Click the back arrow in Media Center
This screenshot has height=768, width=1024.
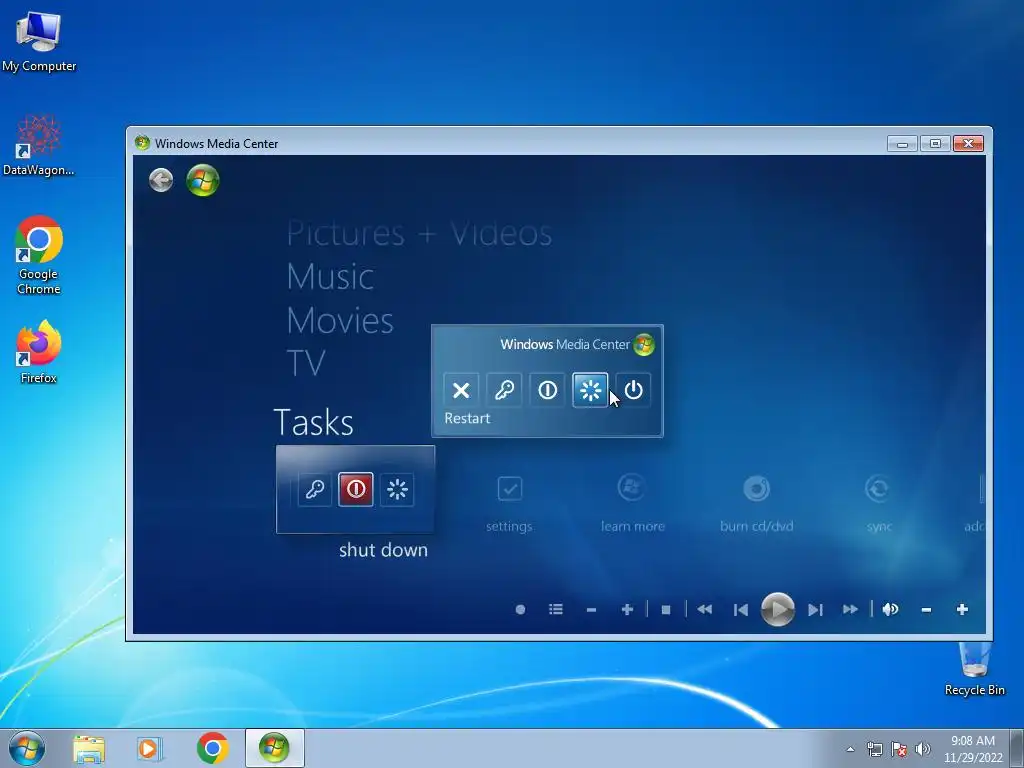pos(161,180)
